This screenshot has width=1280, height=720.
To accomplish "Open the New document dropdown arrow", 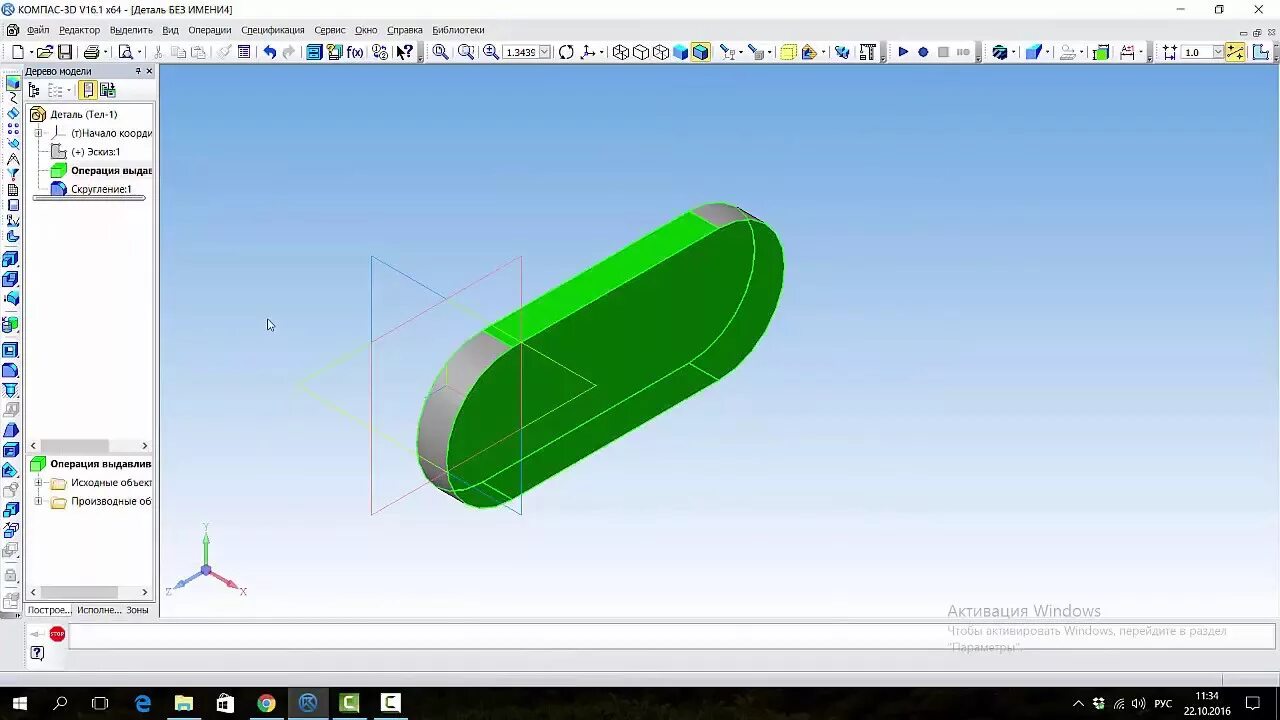I will pyautogui.click(x=30, y=52).
